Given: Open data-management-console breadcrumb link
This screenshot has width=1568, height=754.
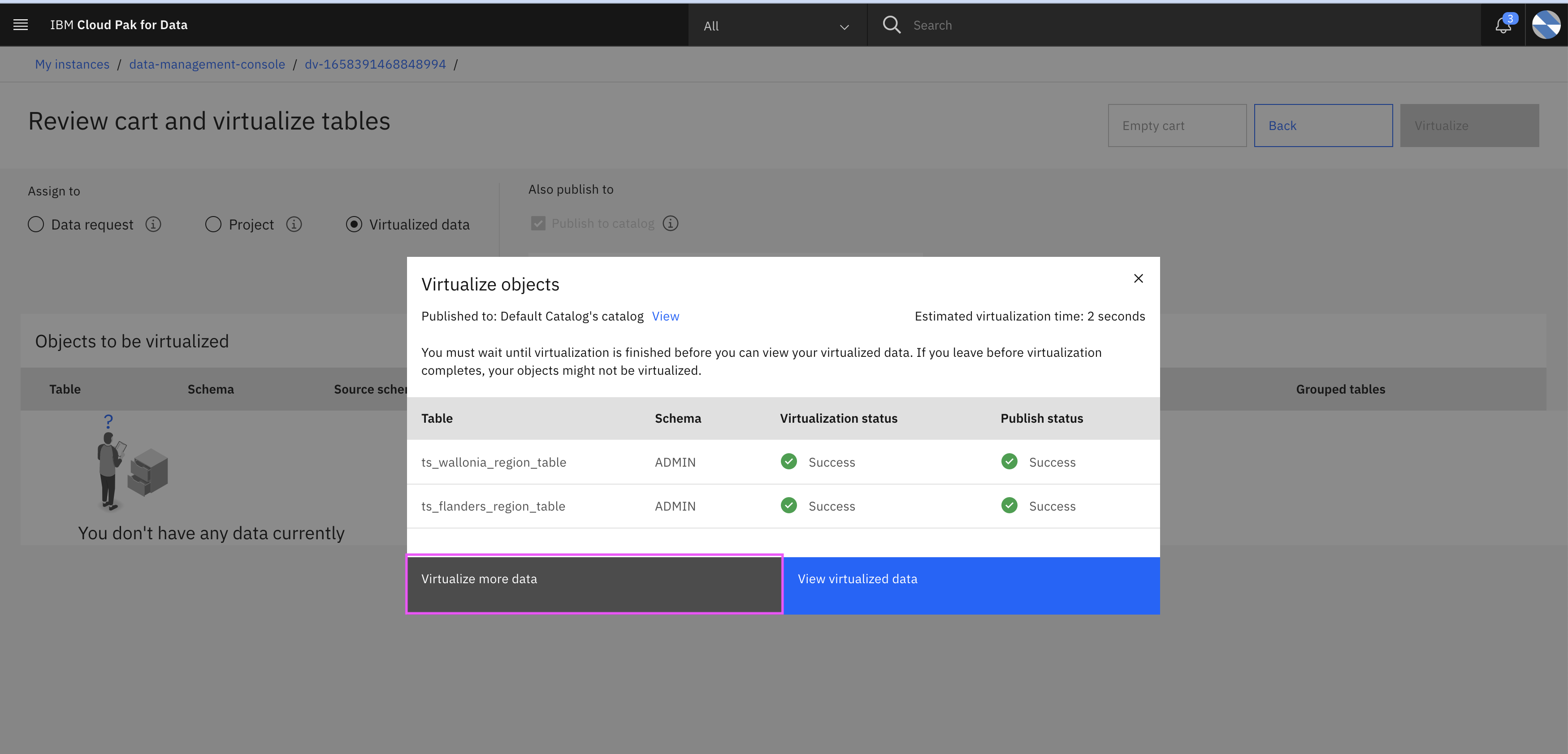Looking at the screenshot, I should pyautogui.click(x=207, y=64).
